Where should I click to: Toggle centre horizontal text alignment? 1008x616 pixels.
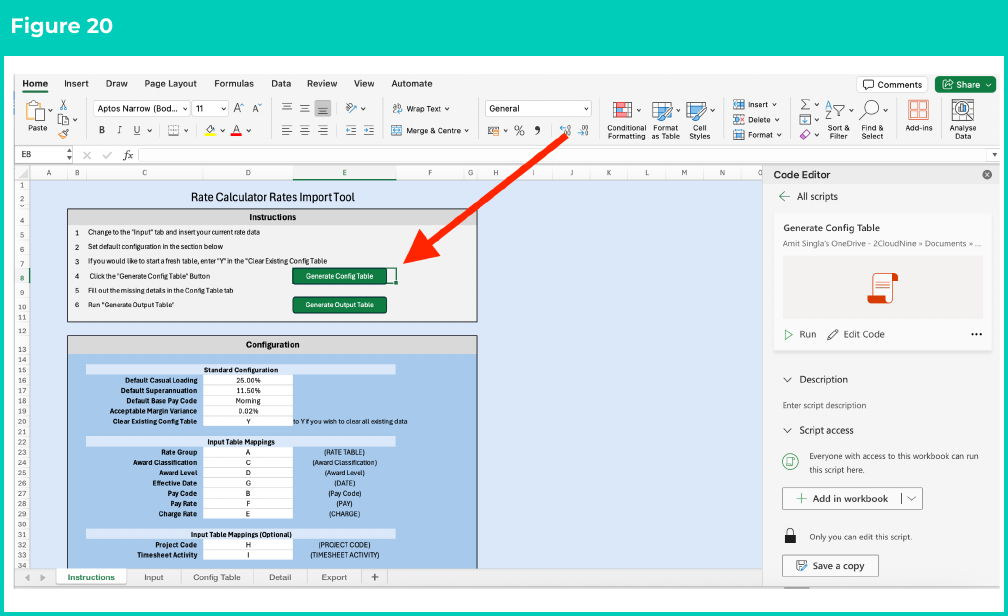[x=305, y=131]
